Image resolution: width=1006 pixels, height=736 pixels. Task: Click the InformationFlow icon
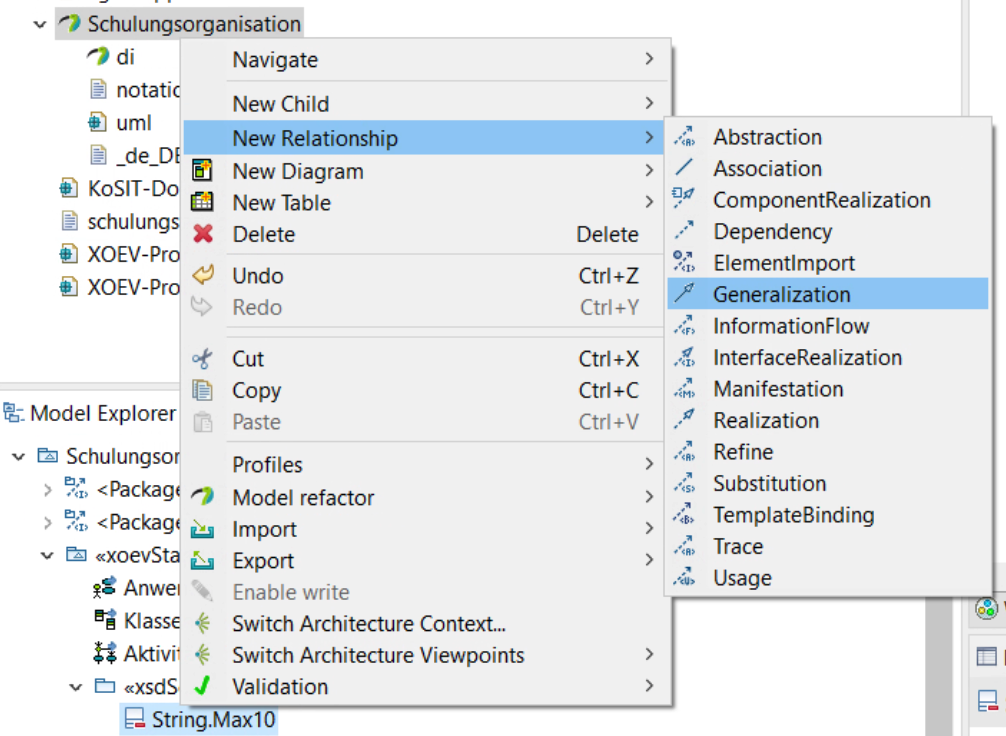(684, 325)
